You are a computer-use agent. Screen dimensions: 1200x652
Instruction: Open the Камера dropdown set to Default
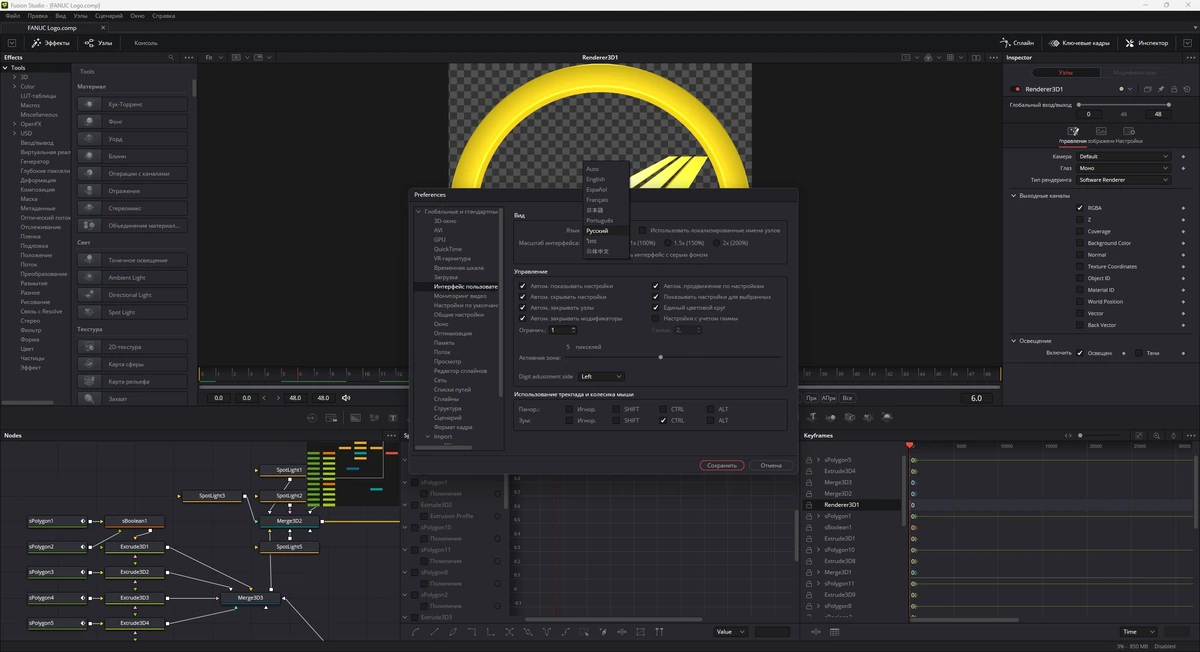coord(1123,156)
